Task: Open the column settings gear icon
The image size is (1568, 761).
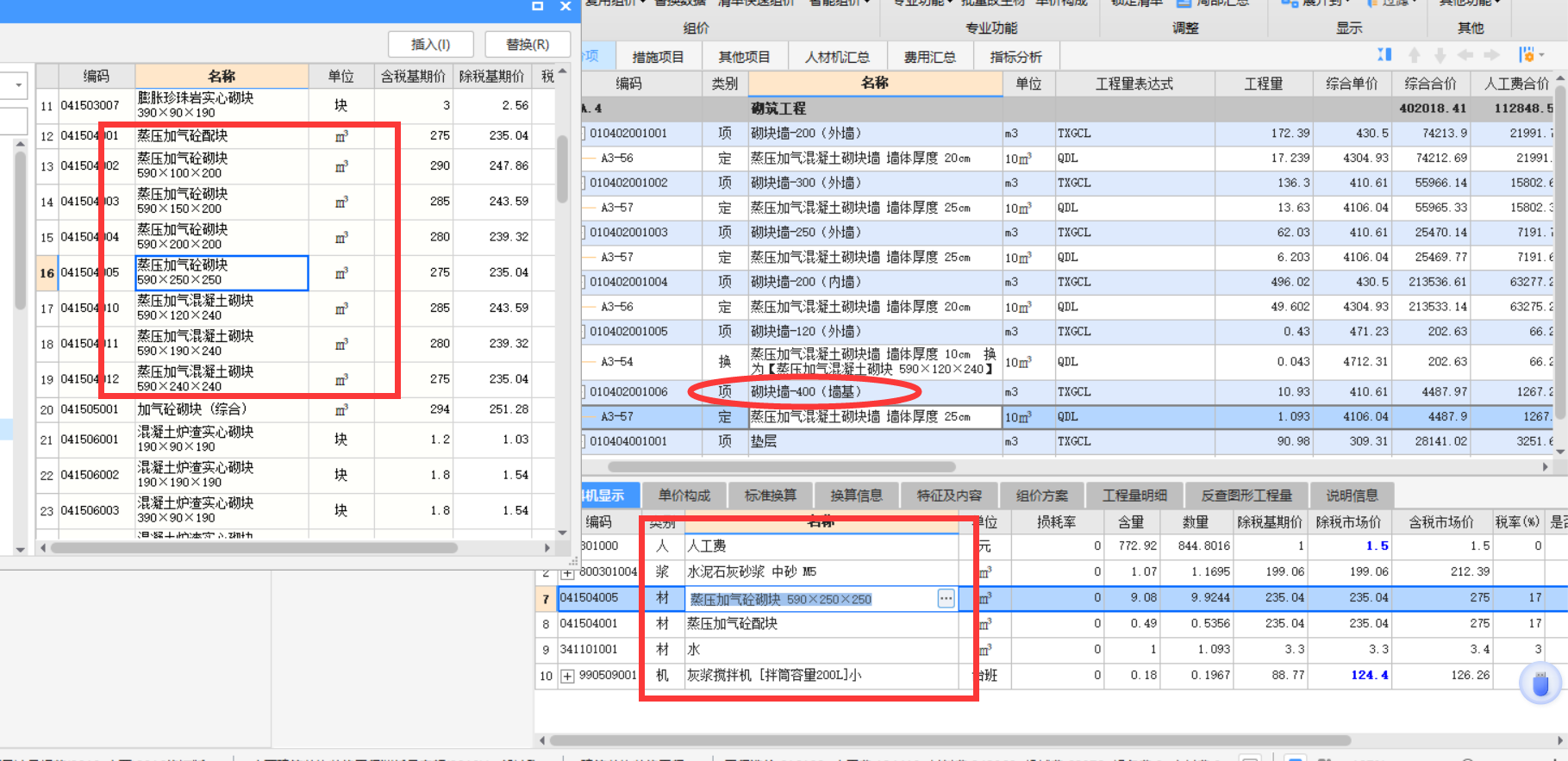Action: [x=1527, y=55]
